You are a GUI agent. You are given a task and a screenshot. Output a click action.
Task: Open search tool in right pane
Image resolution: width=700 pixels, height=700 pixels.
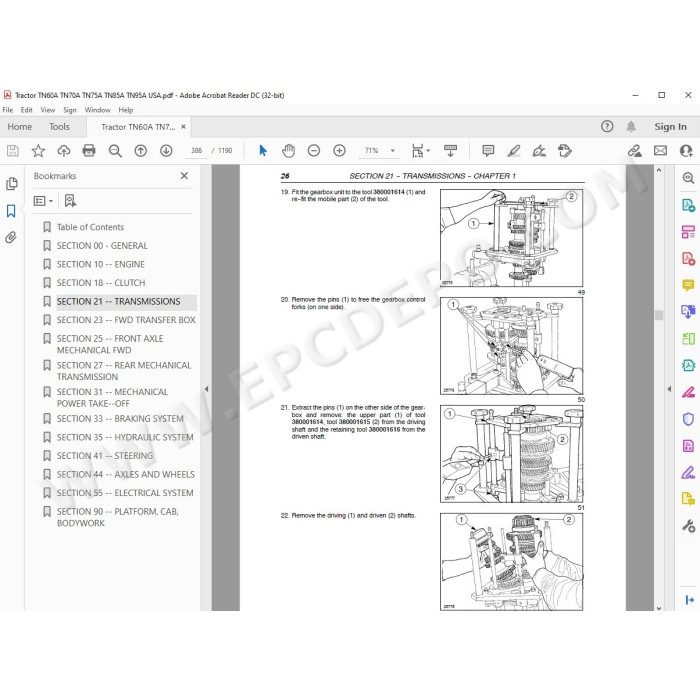pyautogui.click(x=688, y=178)
